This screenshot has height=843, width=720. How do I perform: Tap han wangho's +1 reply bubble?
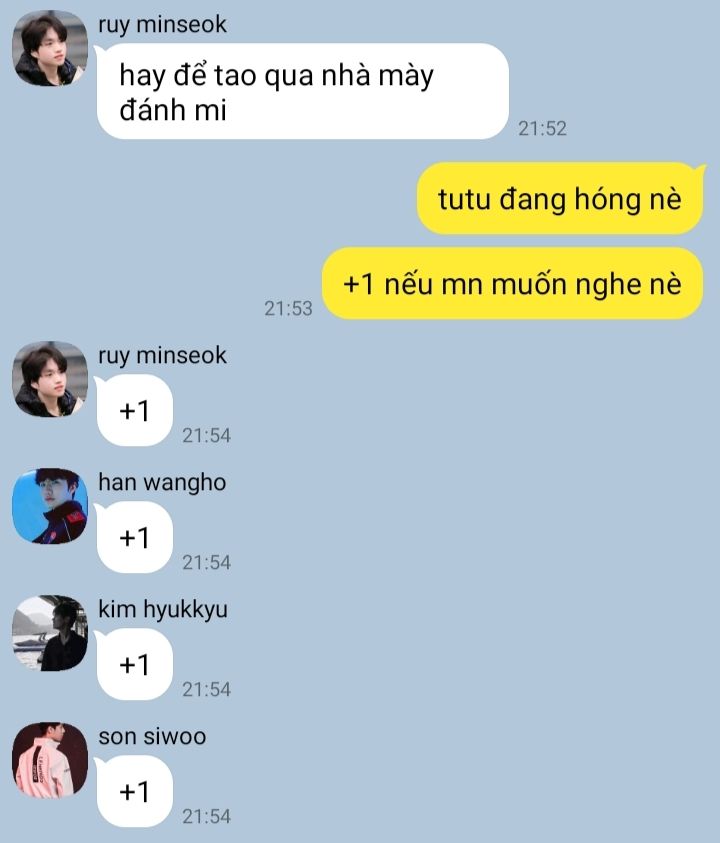[x=134, y=538]
